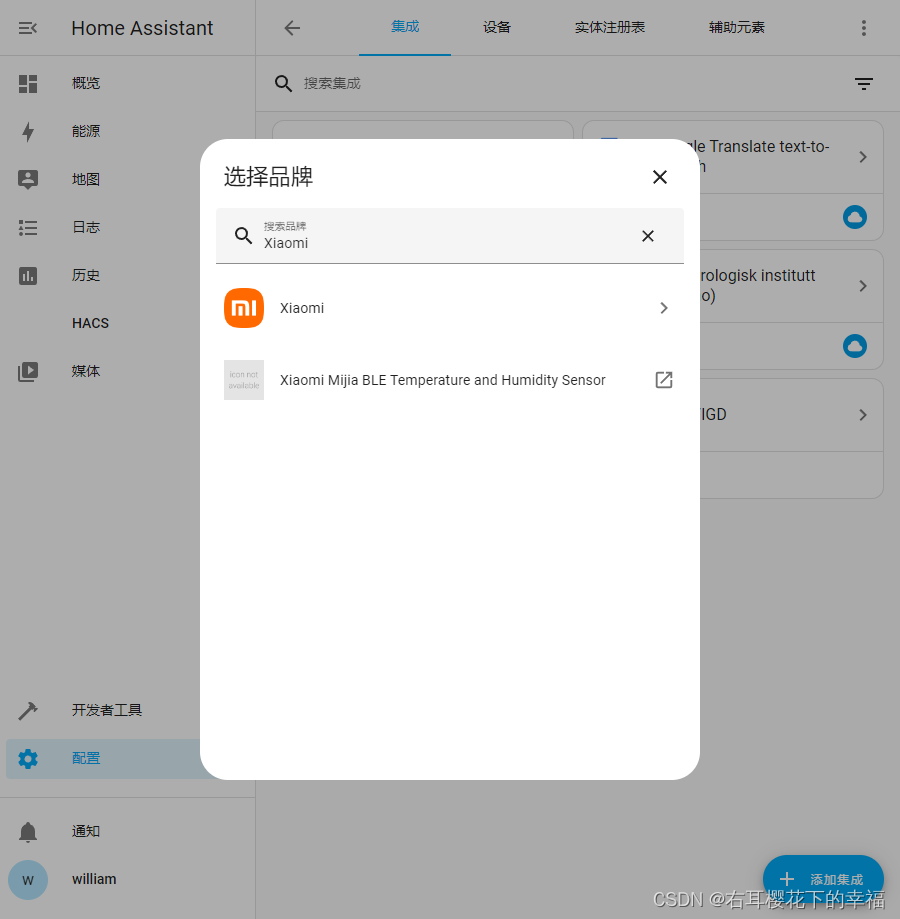Expand the Google Translate text-to-speech card

(862, 157)
